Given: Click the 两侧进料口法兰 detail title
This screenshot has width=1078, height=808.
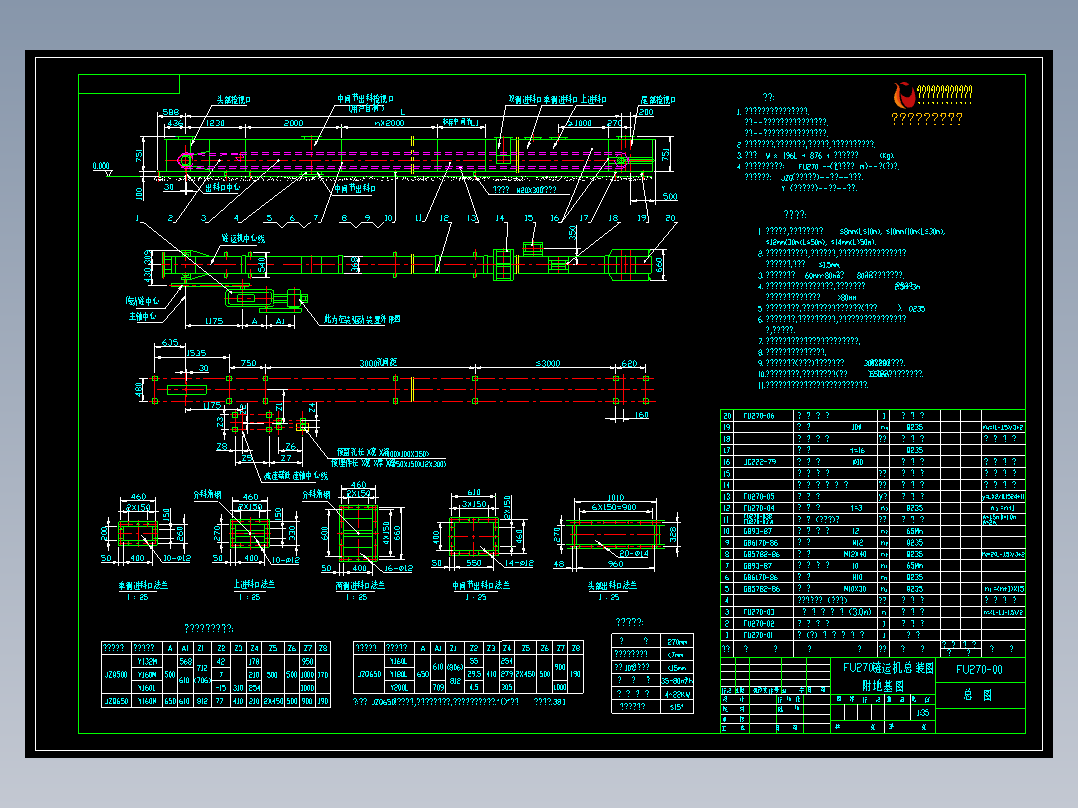Looking at the screenshot, I should coord(360,585).
